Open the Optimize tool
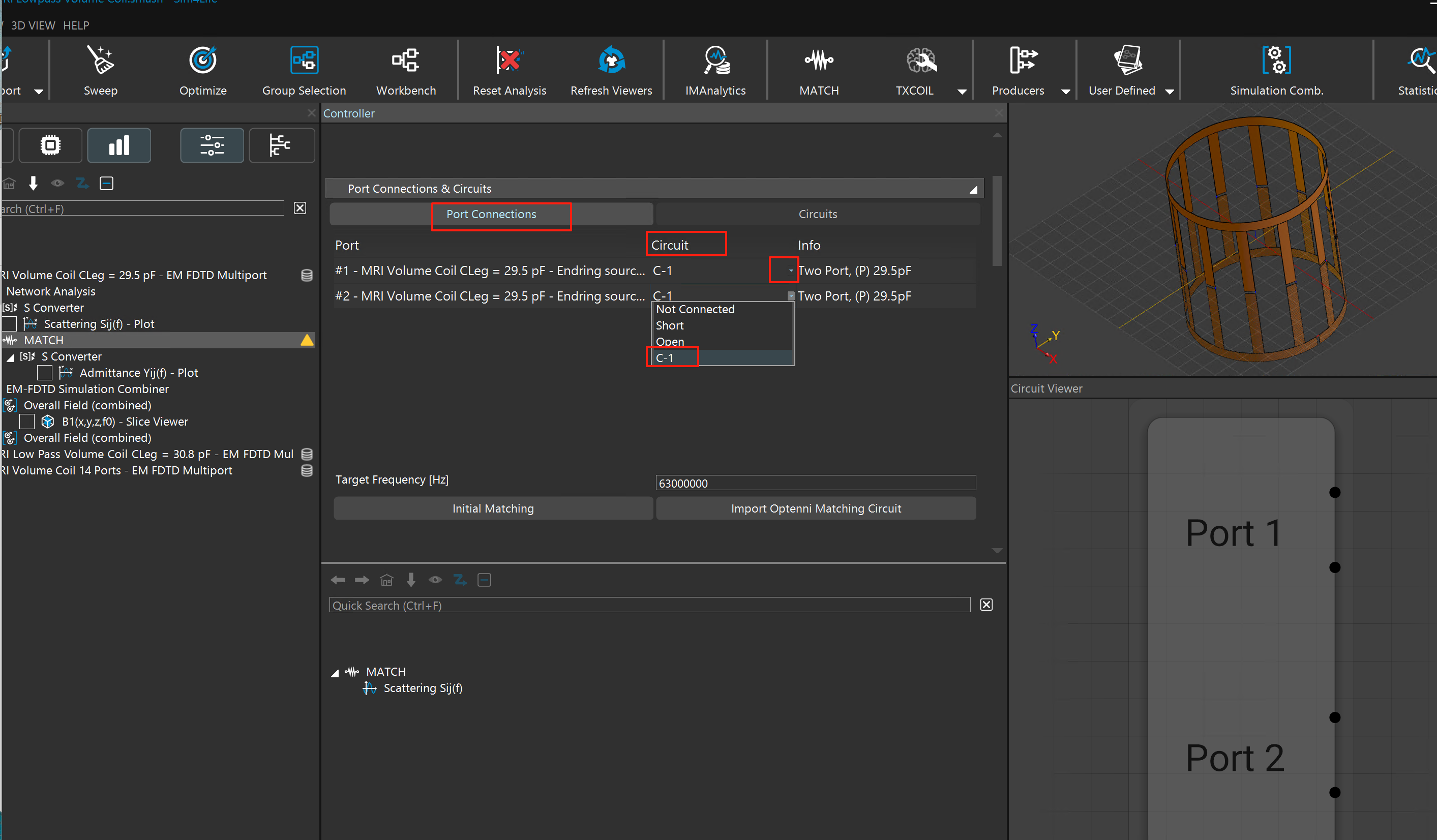1437x840 pixels. (x=202, y=61)
